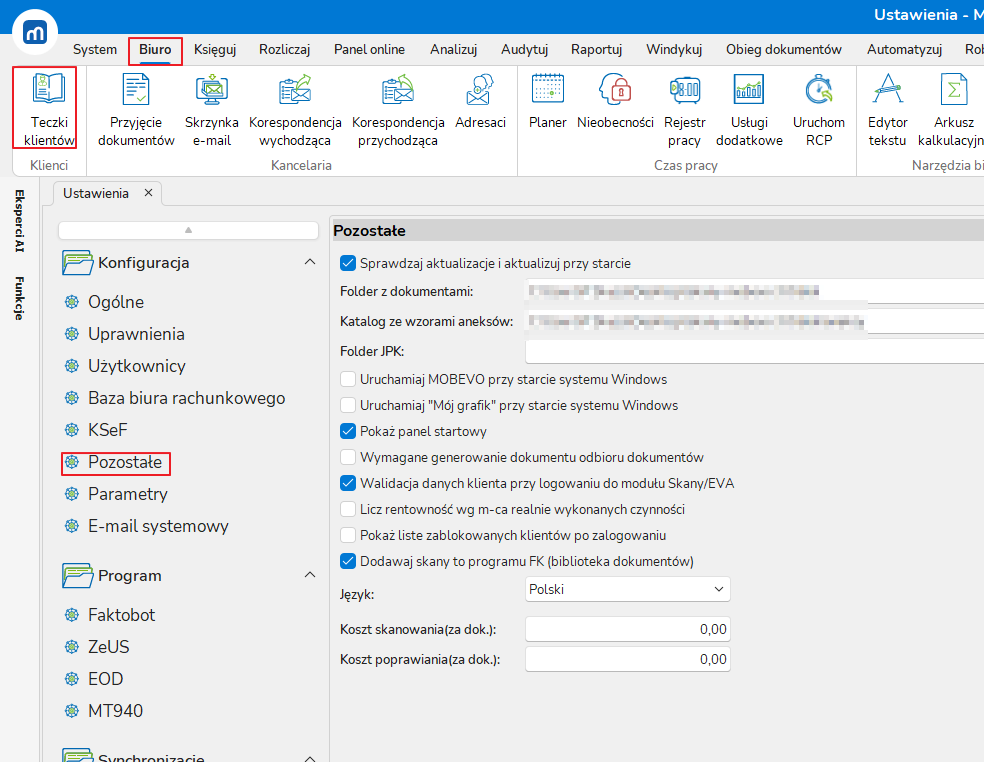Open the Automatyzuj ribbon tab
Viewport: 984px width, 762px height.
tap(904, 50)
